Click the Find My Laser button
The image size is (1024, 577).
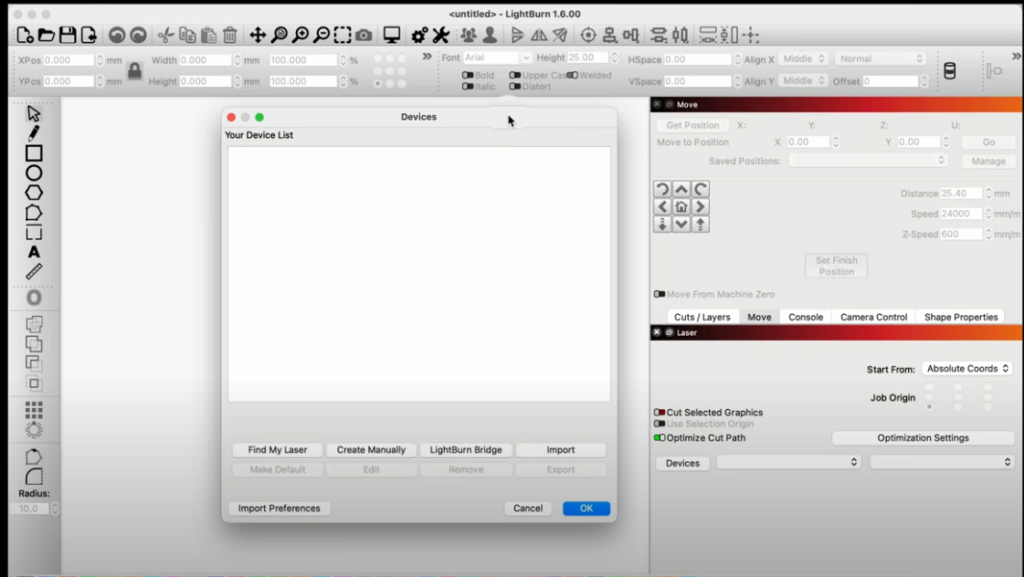tap(278, 450)
